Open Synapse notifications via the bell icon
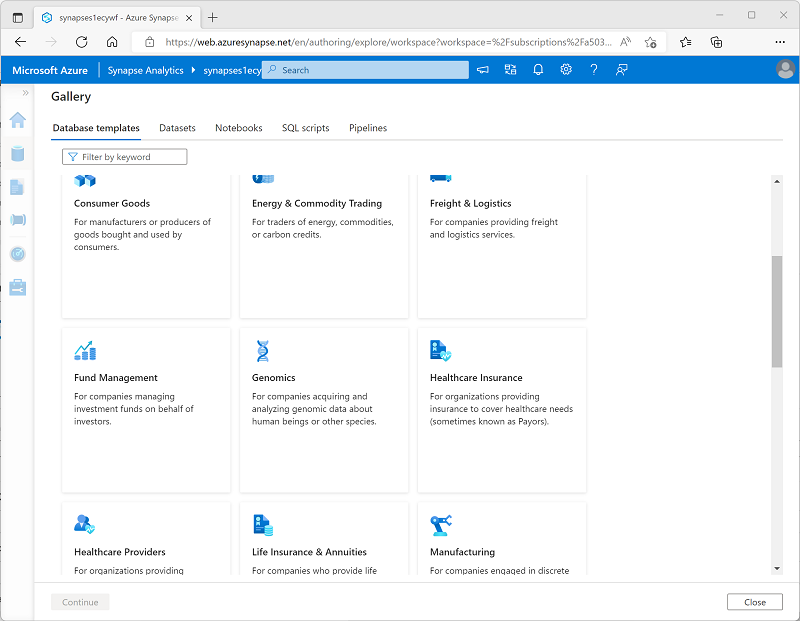This screenshot has width=800, height=621. pos(538,69)
